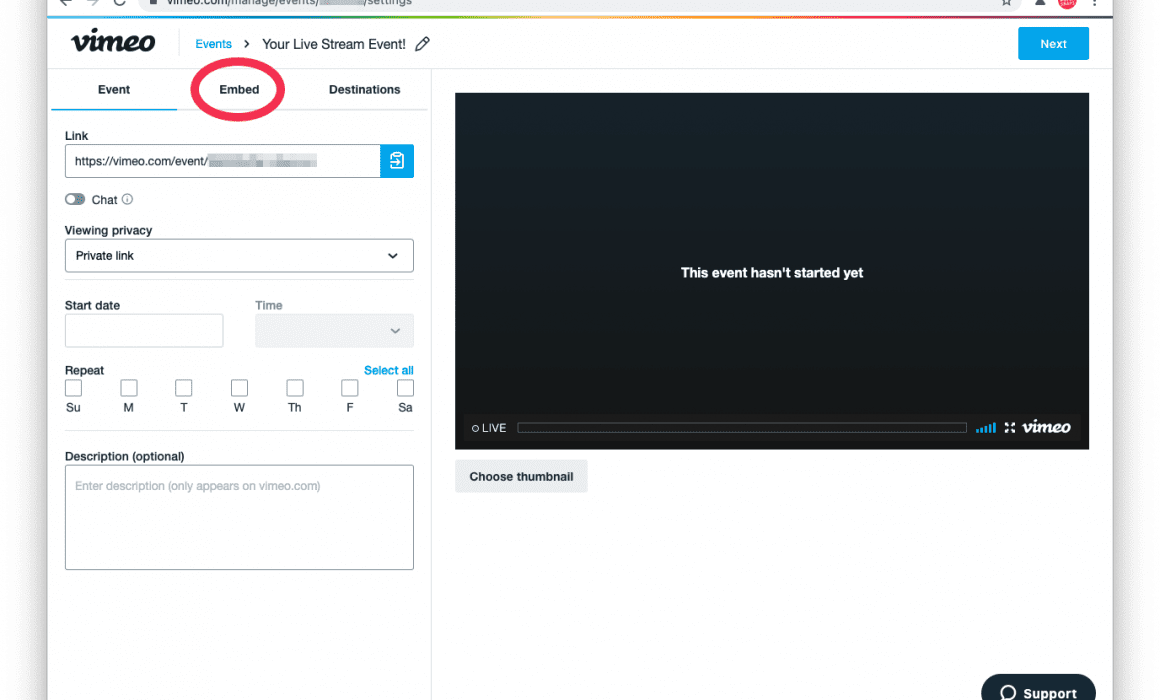Check the W repeat checkbox
Image resolution: width=1160 pixels, height=700 pixels.
pyautogui.click(x=239, y=388)
